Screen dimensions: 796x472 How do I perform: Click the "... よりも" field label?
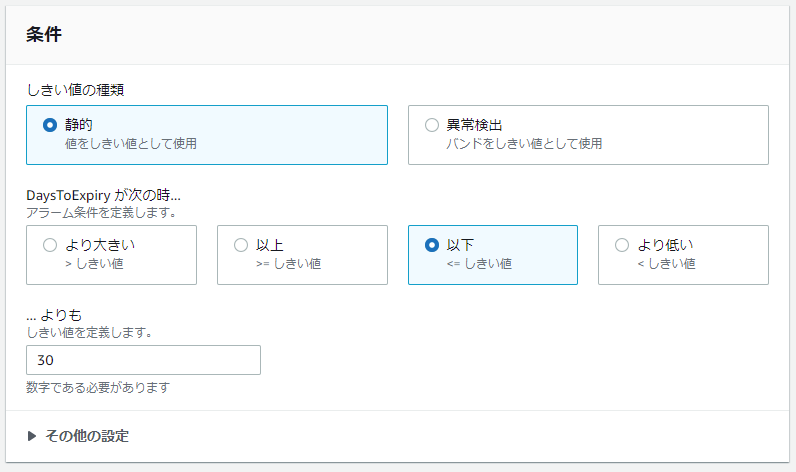coord(54,315)
